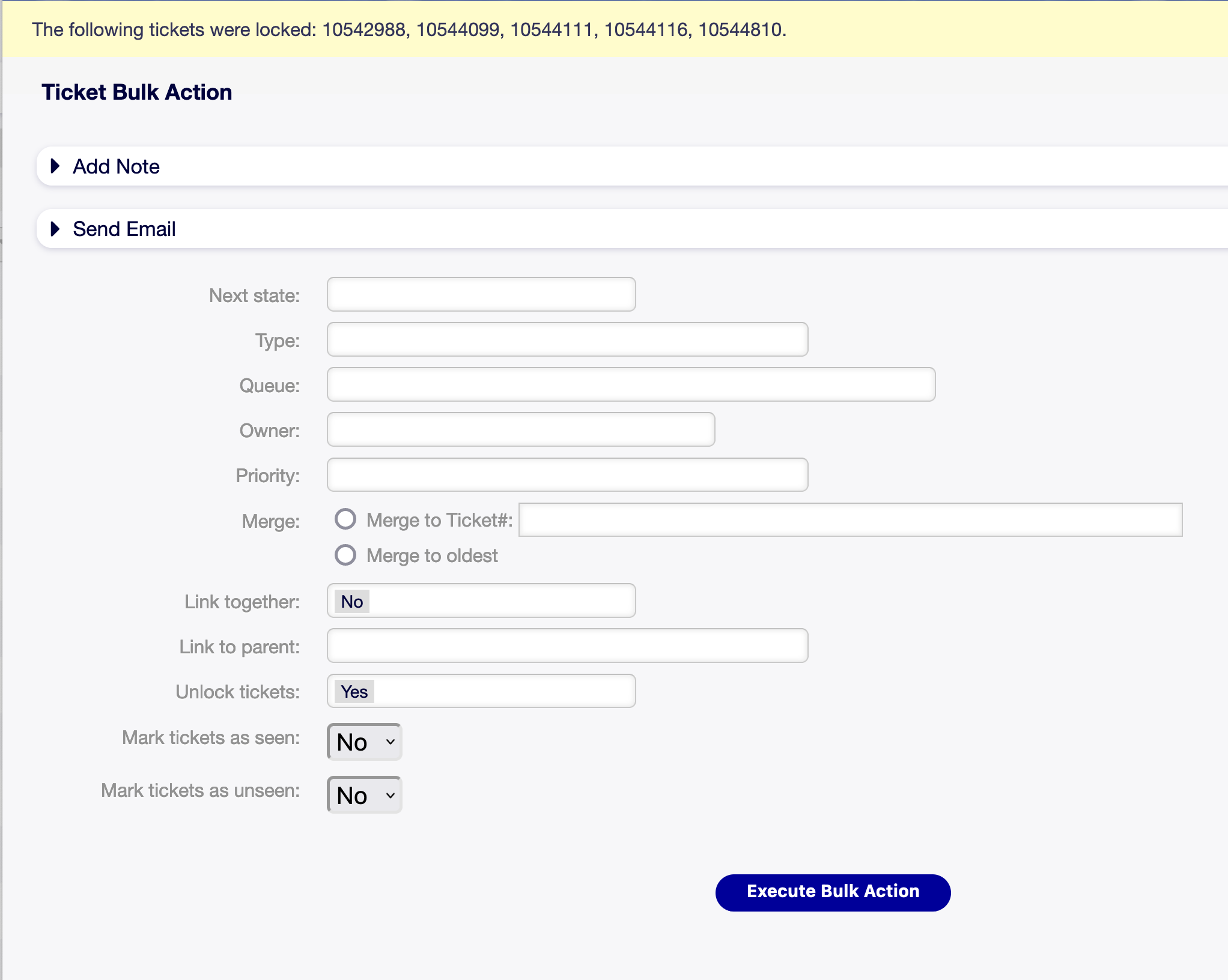Click the Merge to oldest label text
Viewport: 1228px width, 980px height.
click(432, 555)
